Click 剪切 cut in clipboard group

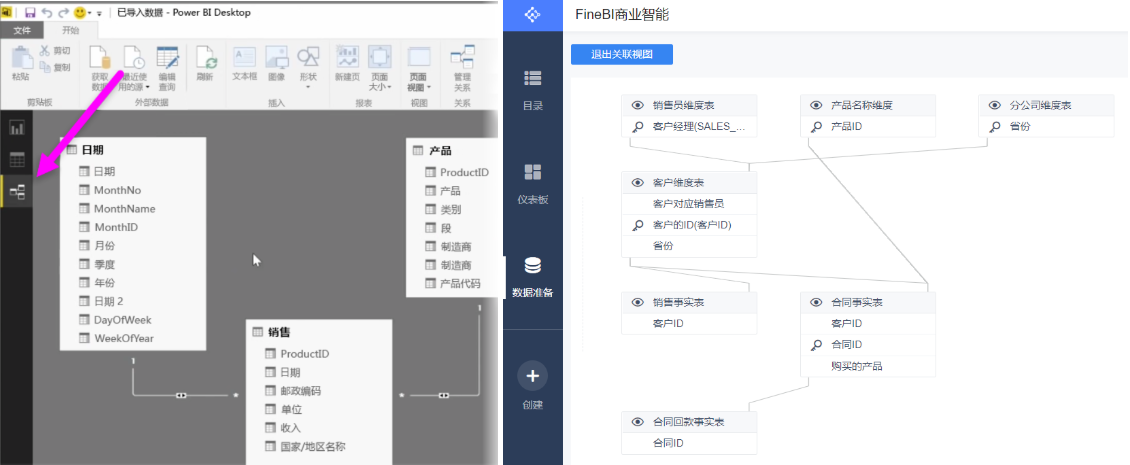tap(55, 50)
